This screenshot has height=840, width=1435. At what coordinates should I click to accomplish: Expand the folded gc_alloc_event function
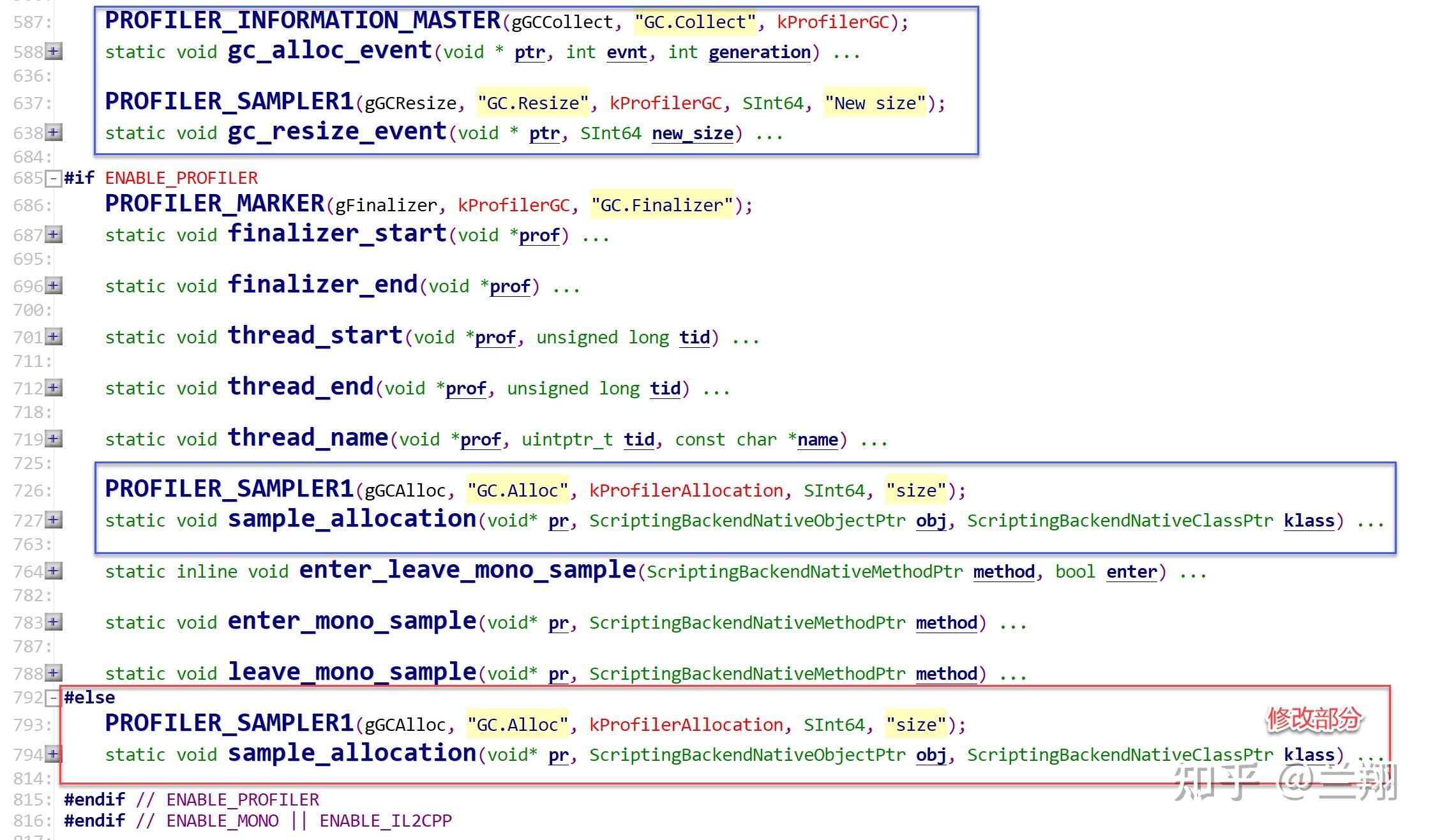54,51
